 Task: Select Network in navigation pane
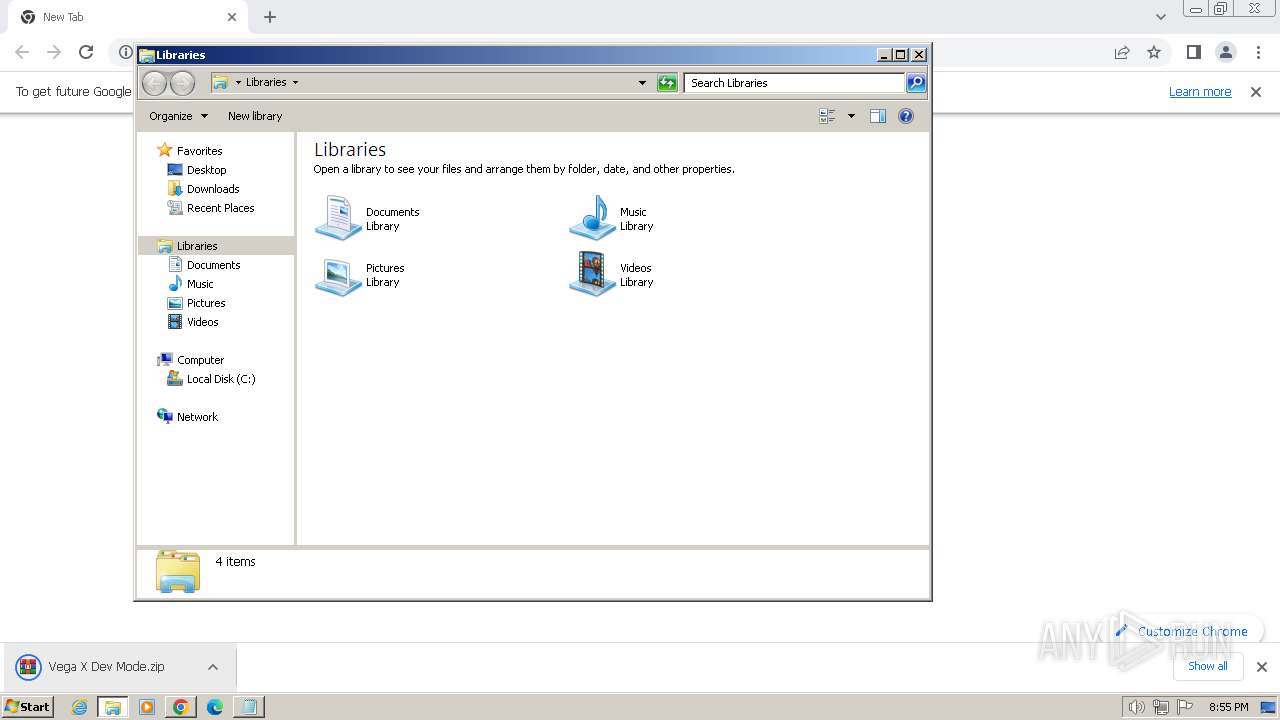197,417
